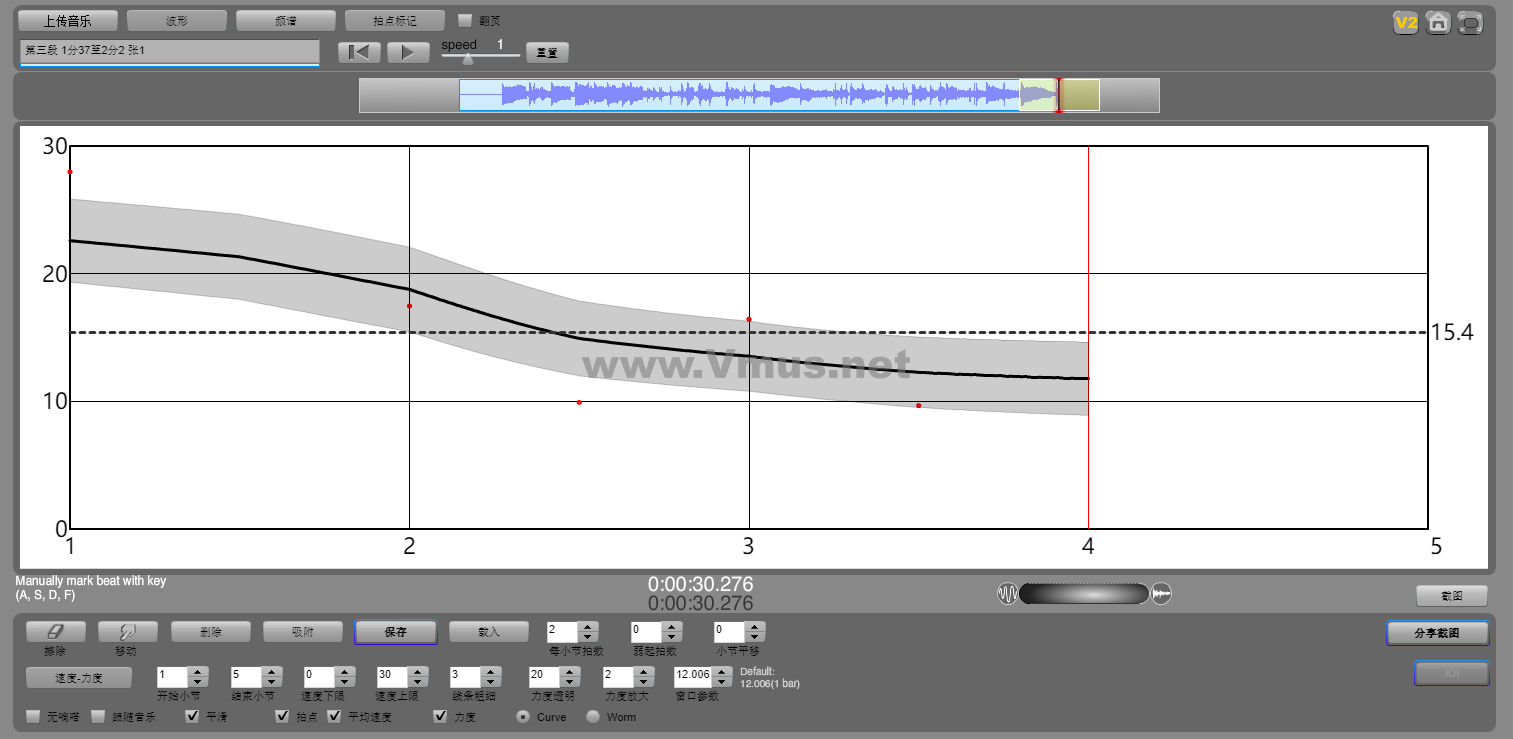This screenshot has height=739, width=1513.
Task: Enable the 翻页 page-flip checkbox
Action: tap(465, 20)
